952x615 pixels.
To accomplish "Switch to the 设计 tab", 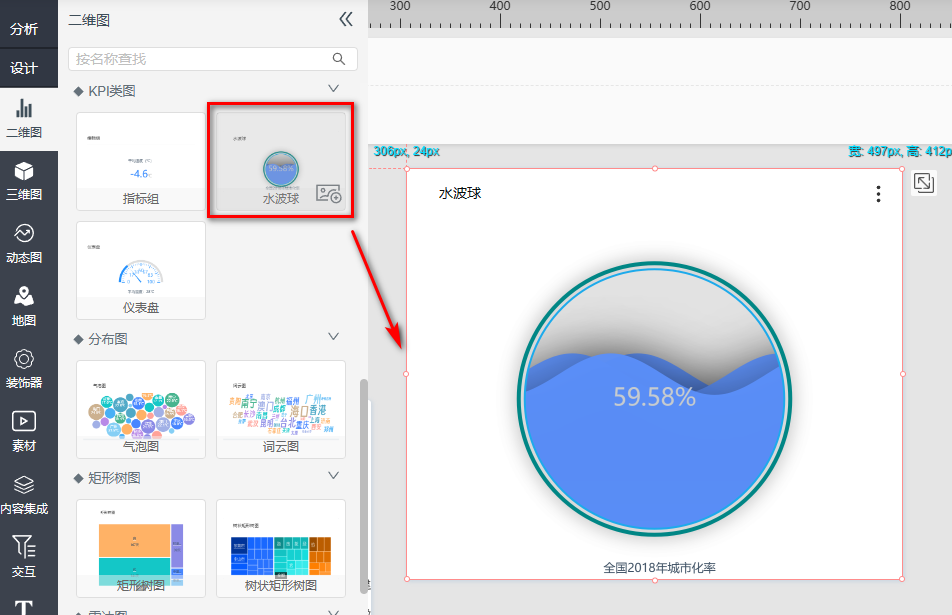I will click(x=24, y=68).
